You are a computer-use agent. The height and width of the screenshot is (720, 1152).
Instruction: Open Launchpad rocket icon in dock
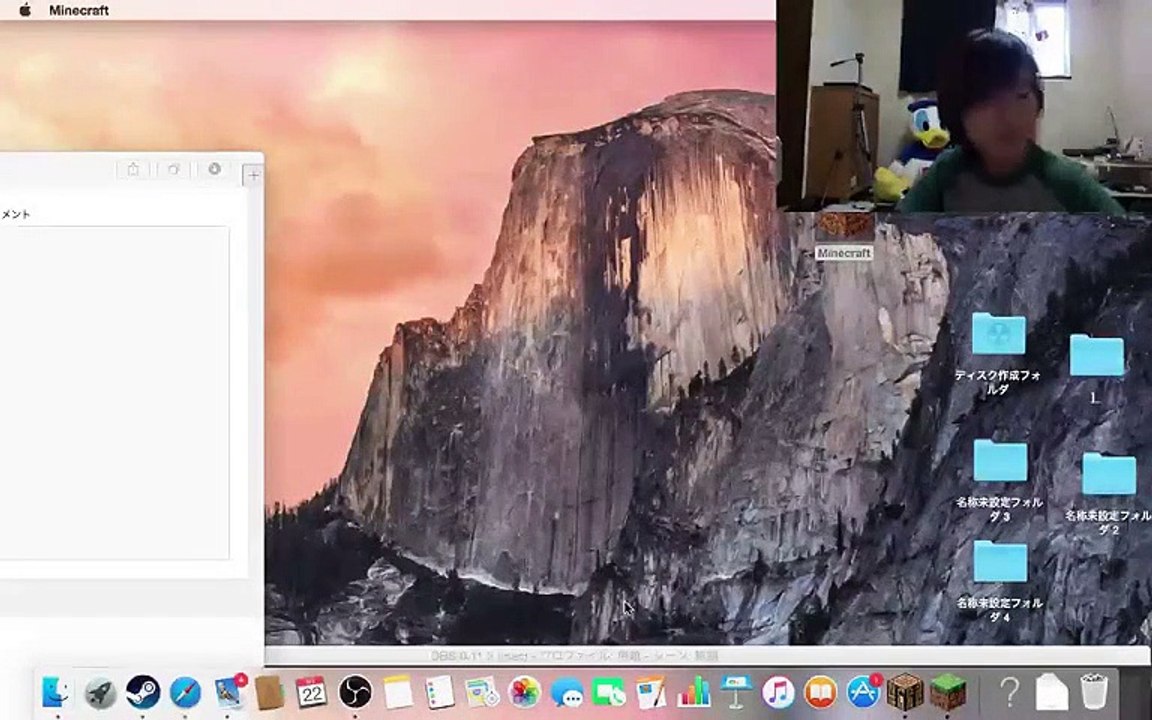tap(100, 692)
